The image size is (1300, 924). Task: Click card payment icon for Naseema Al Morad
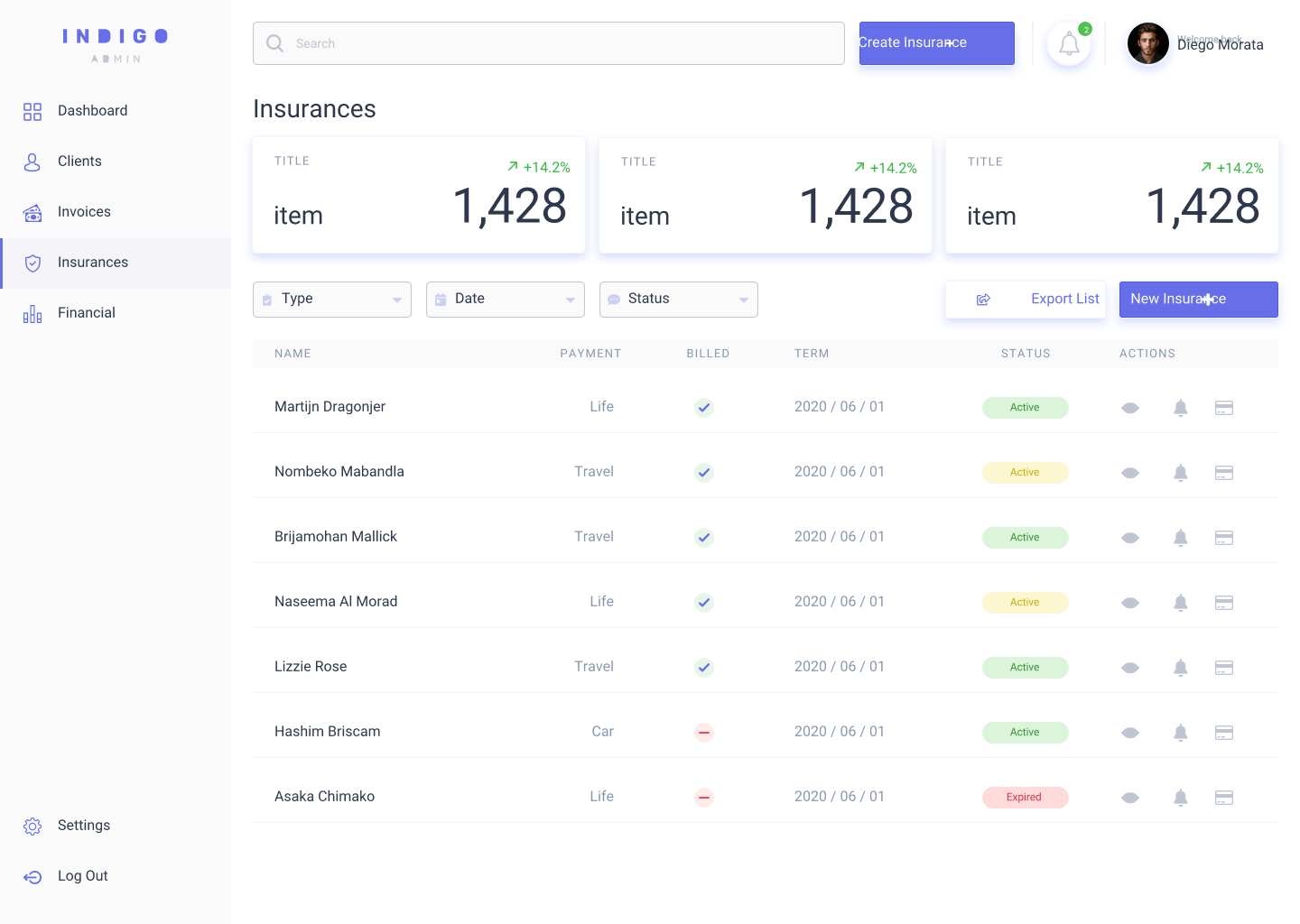[x=1224, y=603]
